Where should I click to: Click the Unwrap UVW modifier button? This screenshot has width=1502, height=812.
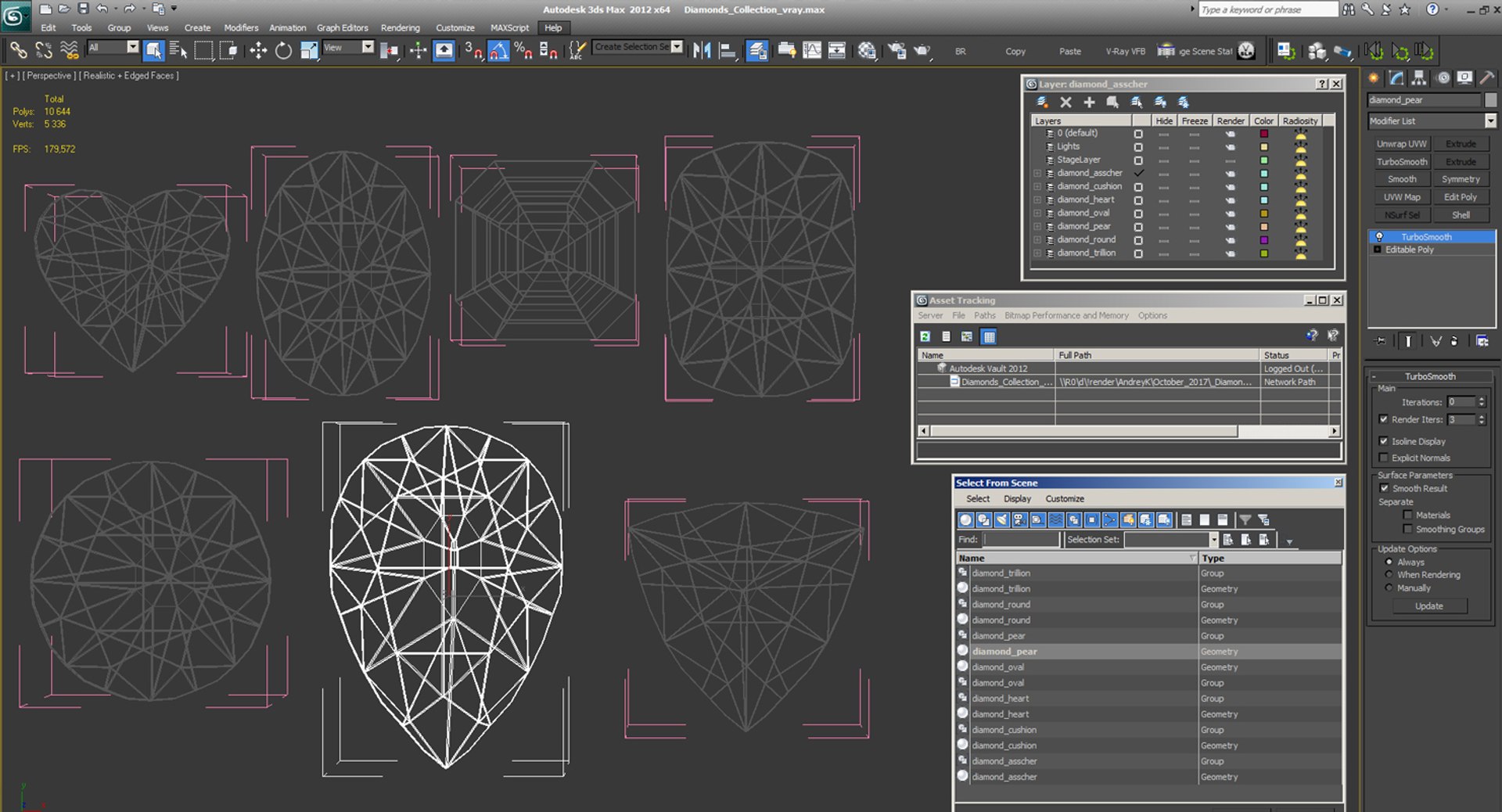(1401, 144)
